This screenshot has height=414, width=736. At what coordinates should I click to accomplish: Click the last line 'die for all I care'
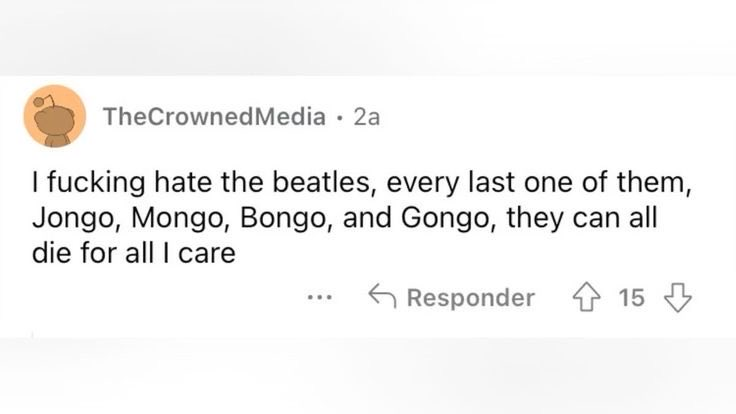(133, 253)
